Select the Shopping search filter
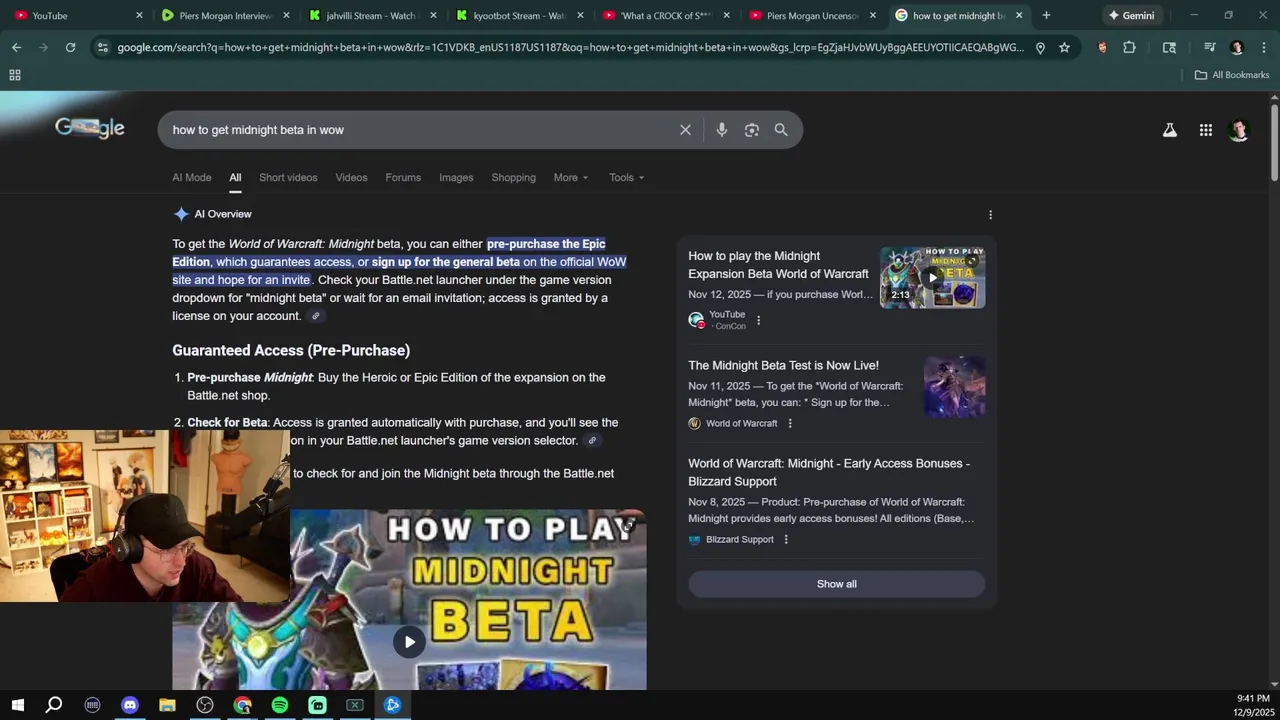The width and height of the screenshot is (1280, 720). tap(514, 178)
